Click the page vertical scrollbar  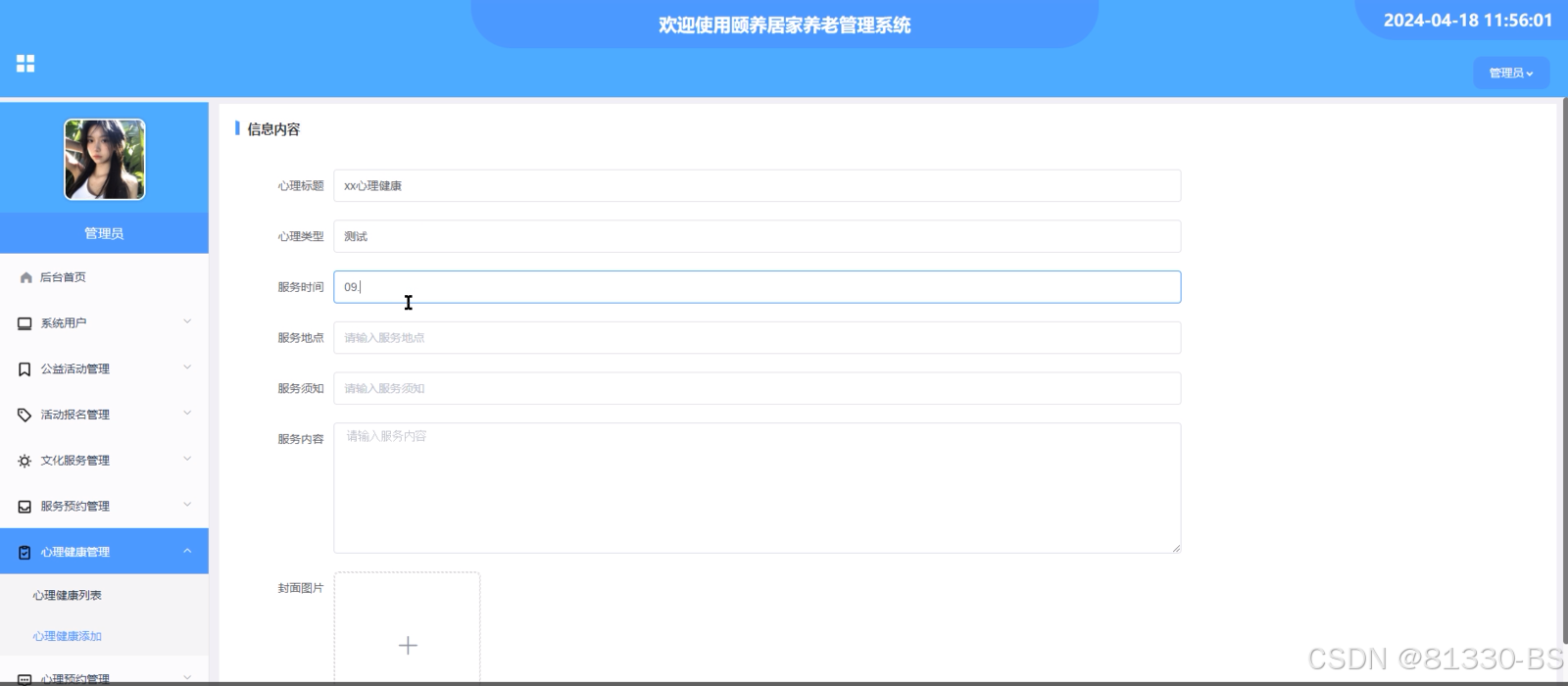1563,370
